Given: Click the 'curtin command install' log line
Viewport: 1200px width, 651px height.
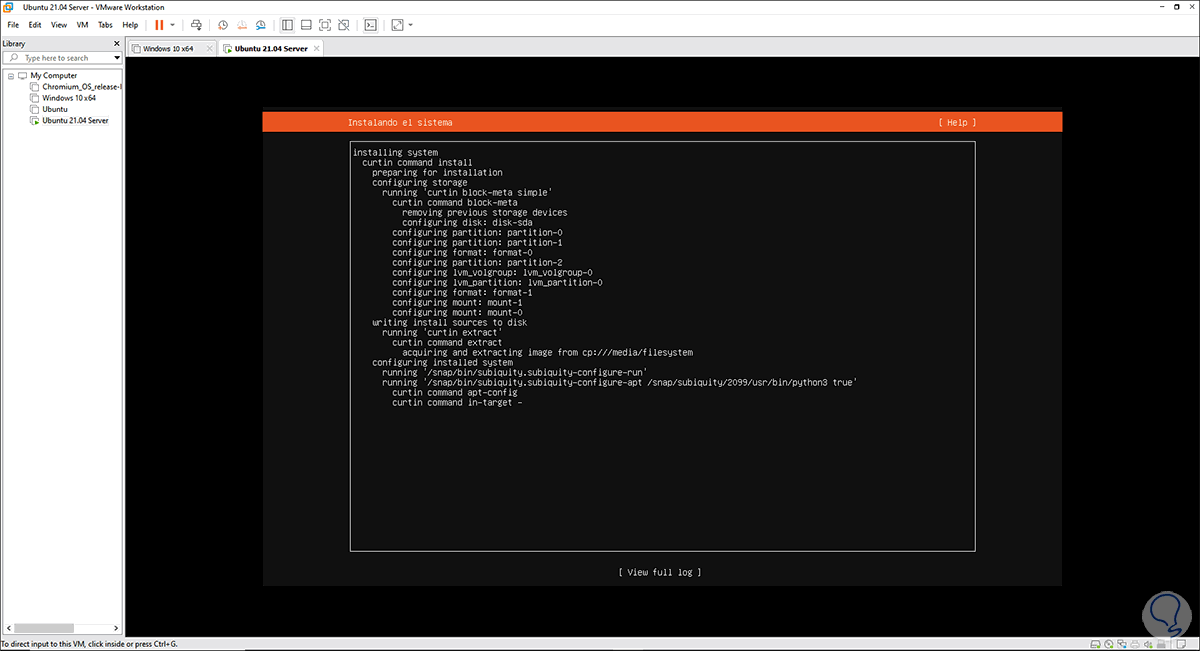Looking at the screenshot, I should tap(417, 162).
